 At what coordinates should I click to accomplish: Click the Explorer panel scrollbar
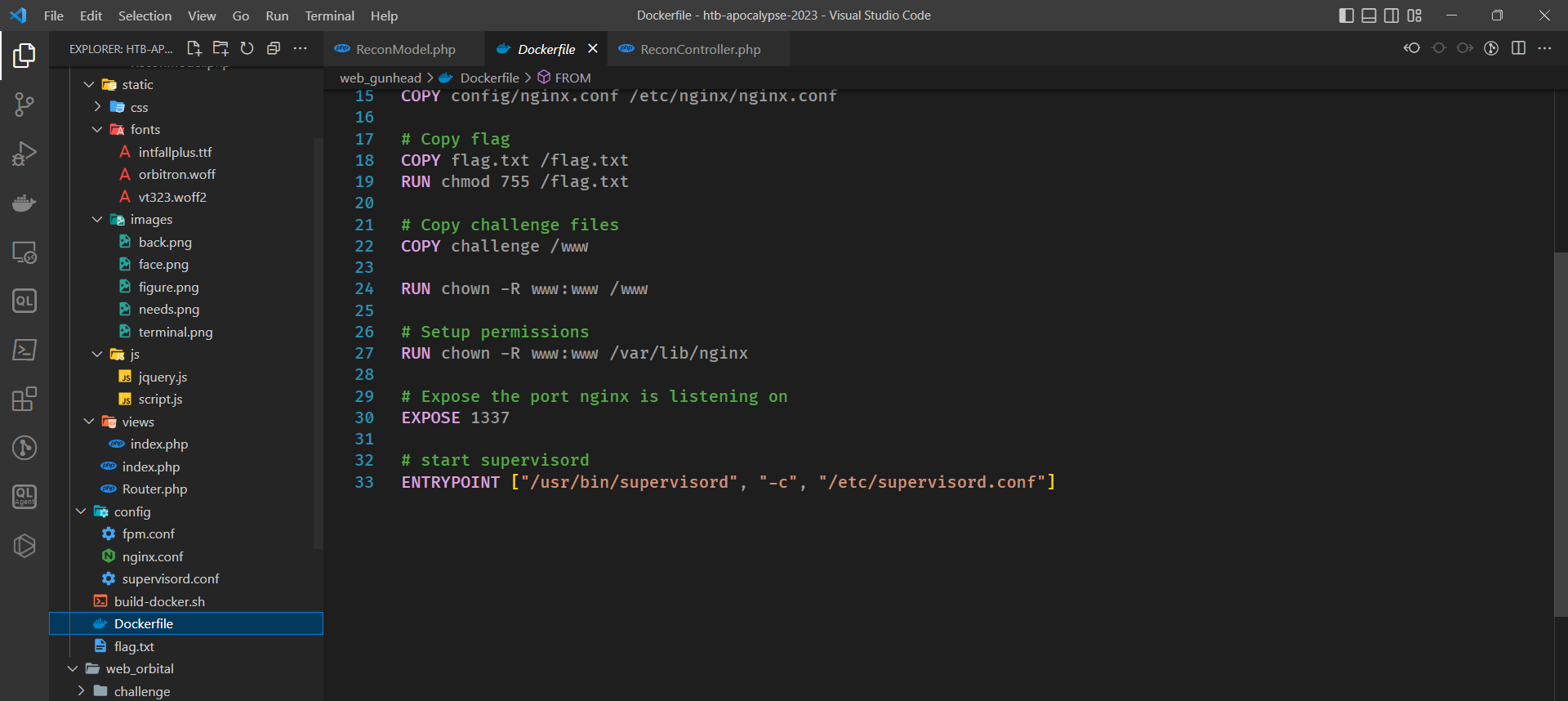click(318, 343)
